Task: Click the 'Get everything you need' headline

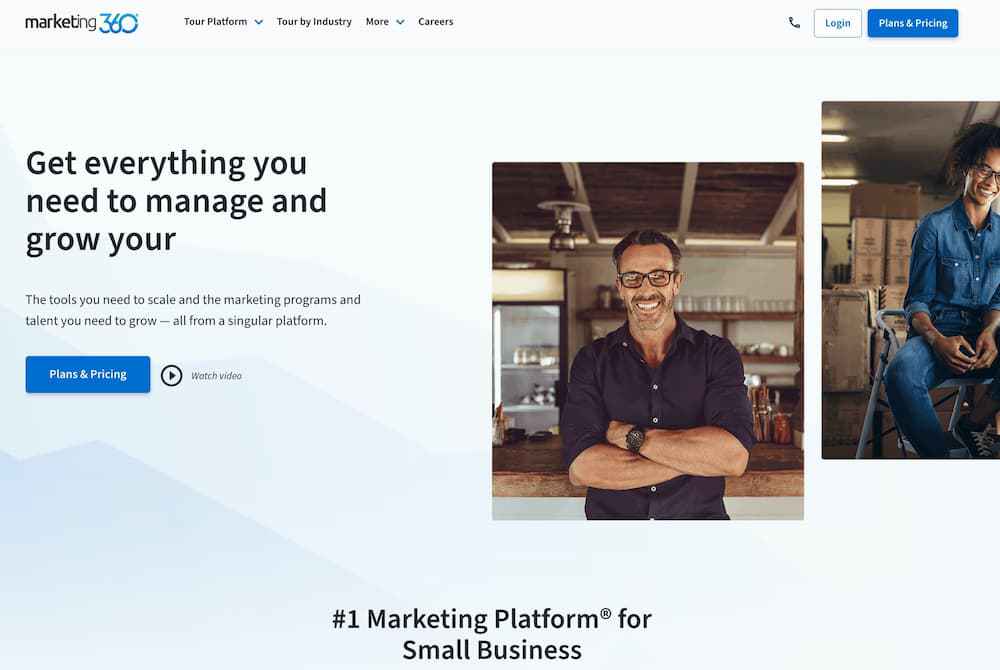Action: (176, 201)
